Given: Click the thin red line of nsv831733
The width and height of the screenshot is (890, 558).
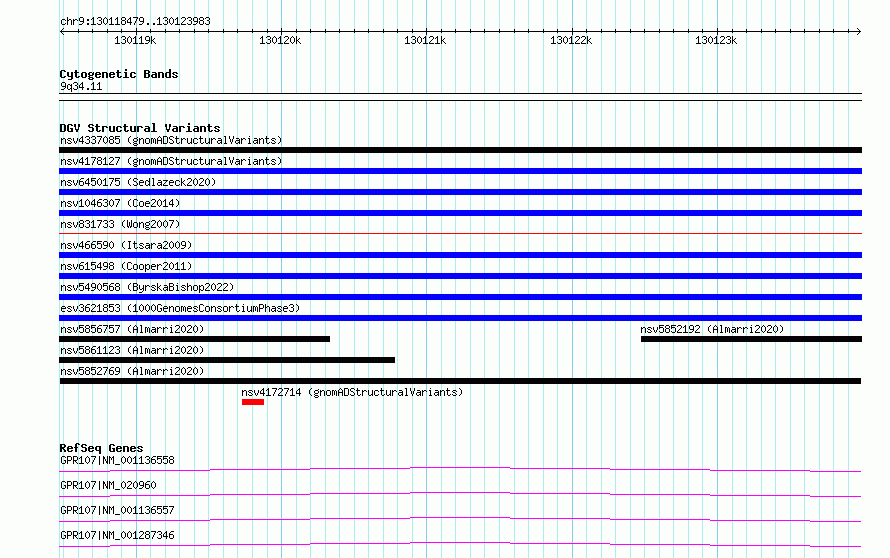Looking at the screenshot, I should point(460,233).
